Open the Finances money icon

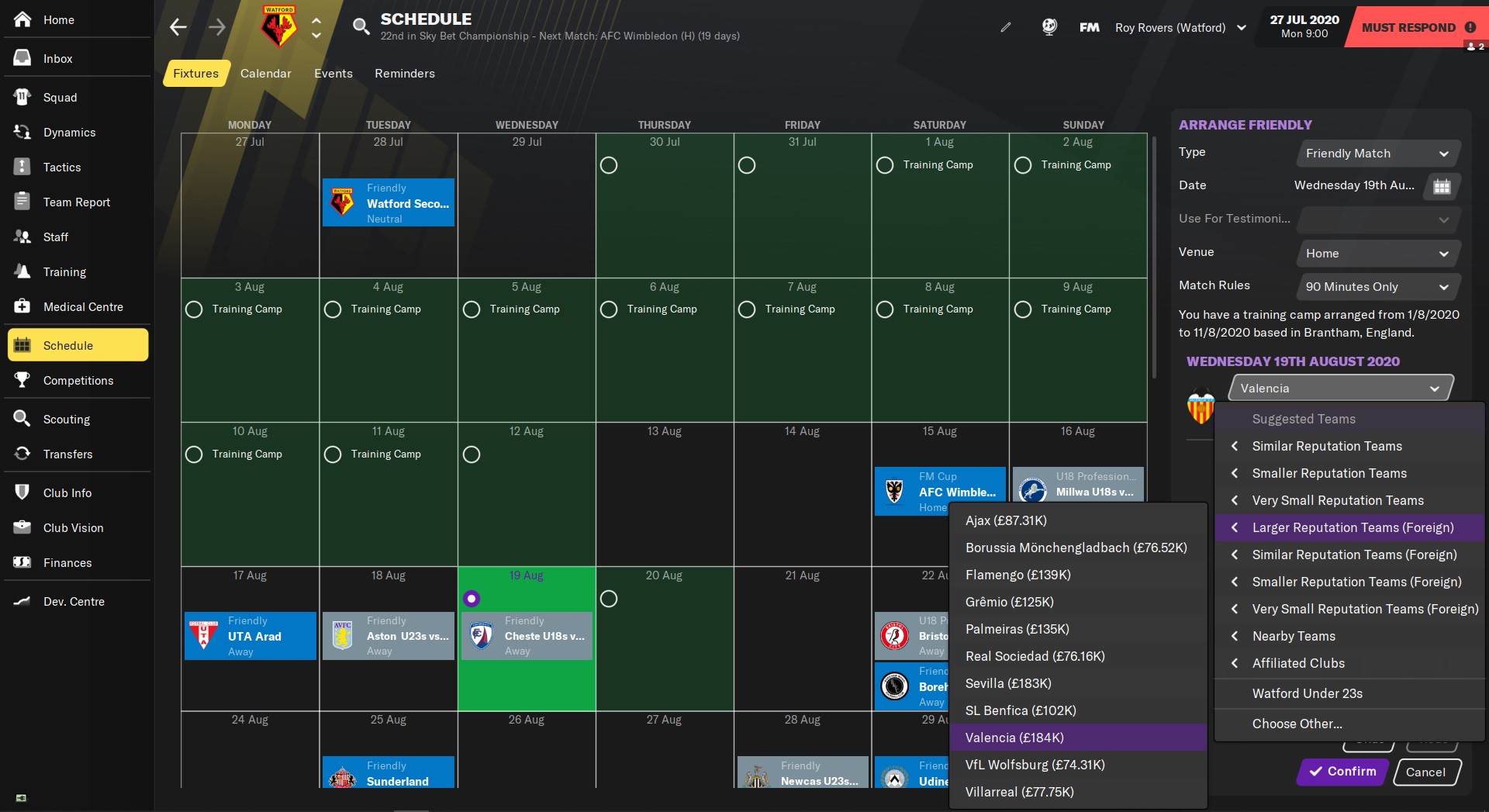[22, 562]
